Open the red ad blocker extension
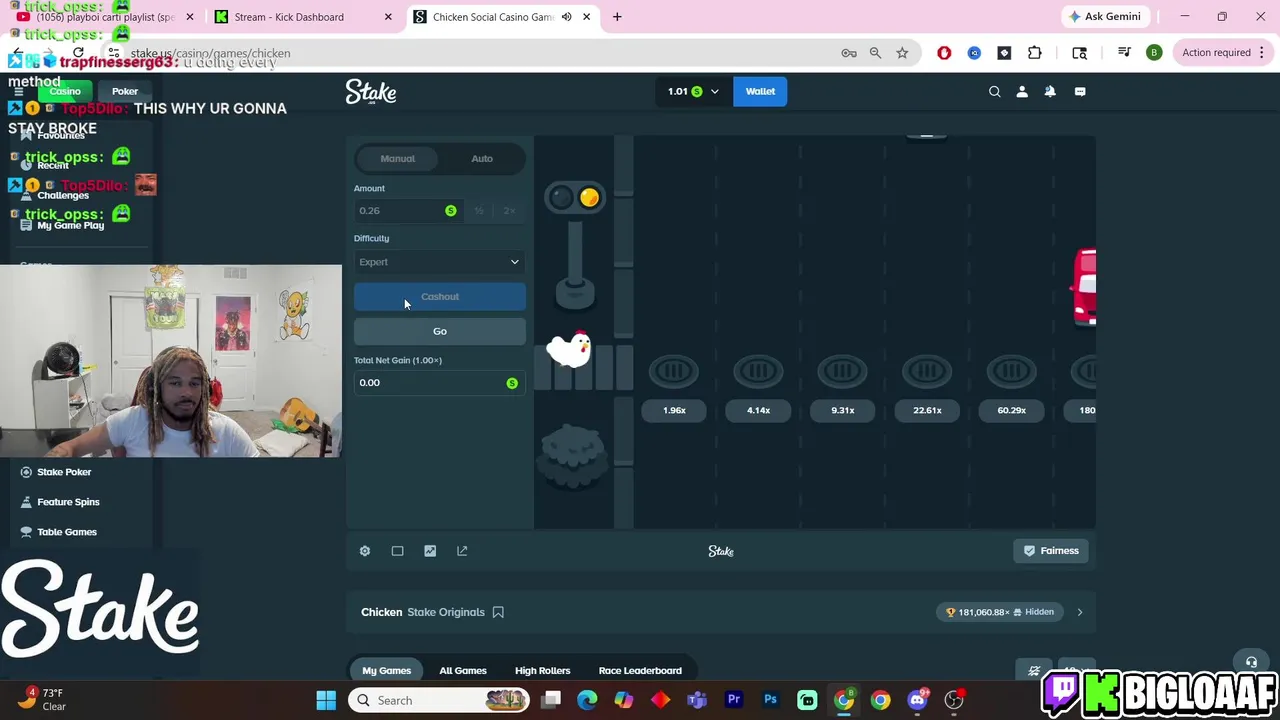1280x720 pixels. tap(944, 53)
